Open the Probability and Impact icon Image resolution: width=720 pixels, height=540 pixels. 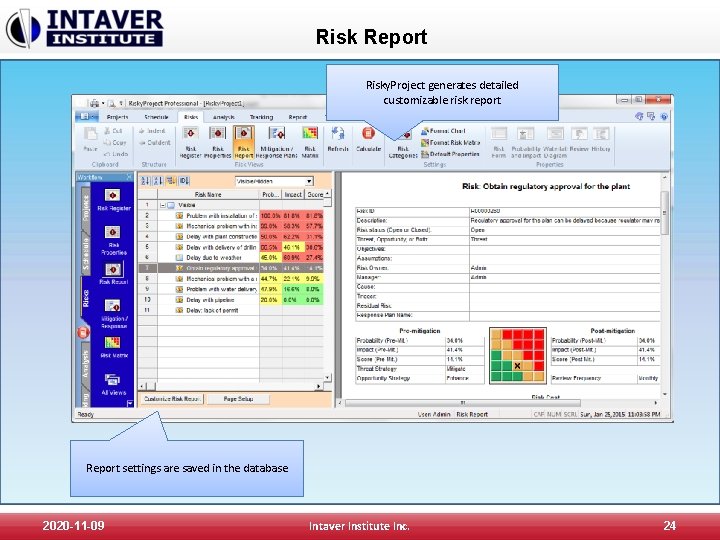pyautogui.click(x=526, y=142)
